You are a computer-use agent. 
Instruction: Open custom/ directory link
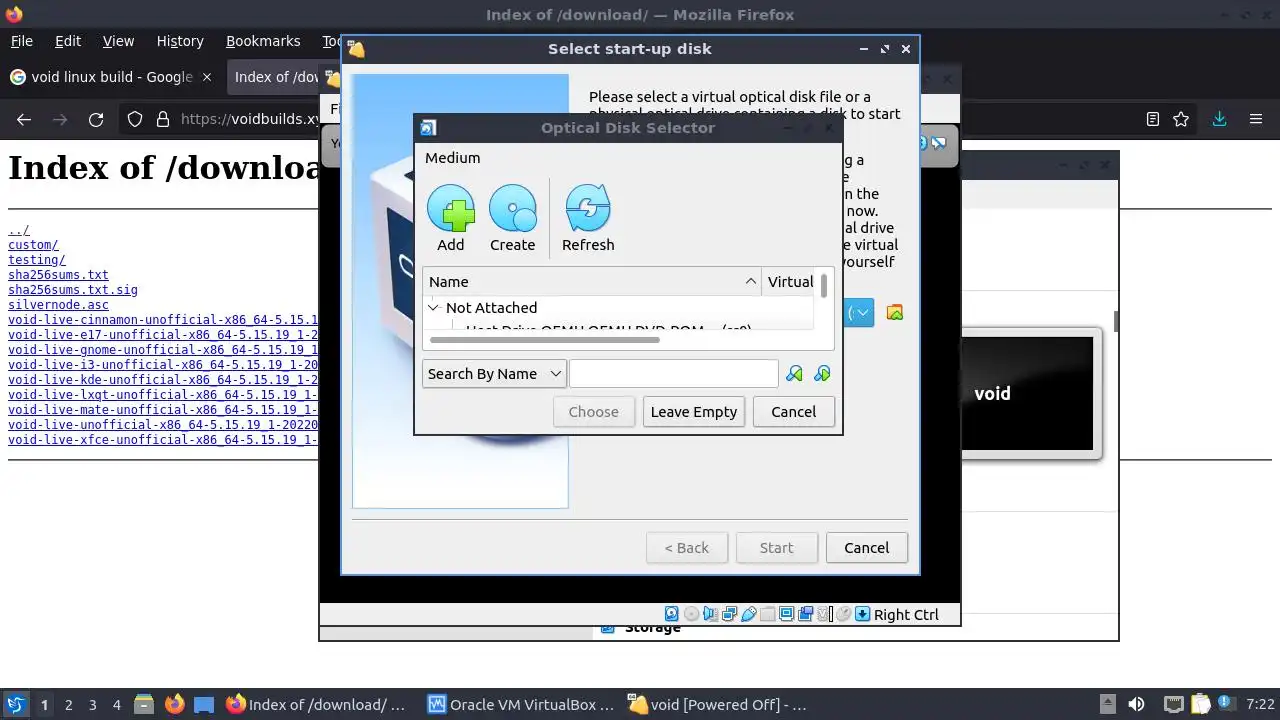33,245
